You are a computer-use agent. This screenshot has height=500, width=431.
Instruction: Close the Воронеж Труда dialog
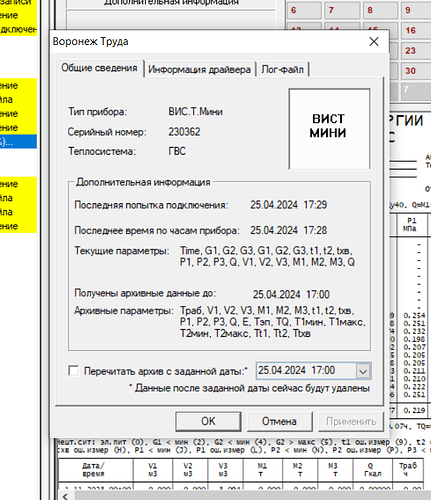click(x=374, y=41)
